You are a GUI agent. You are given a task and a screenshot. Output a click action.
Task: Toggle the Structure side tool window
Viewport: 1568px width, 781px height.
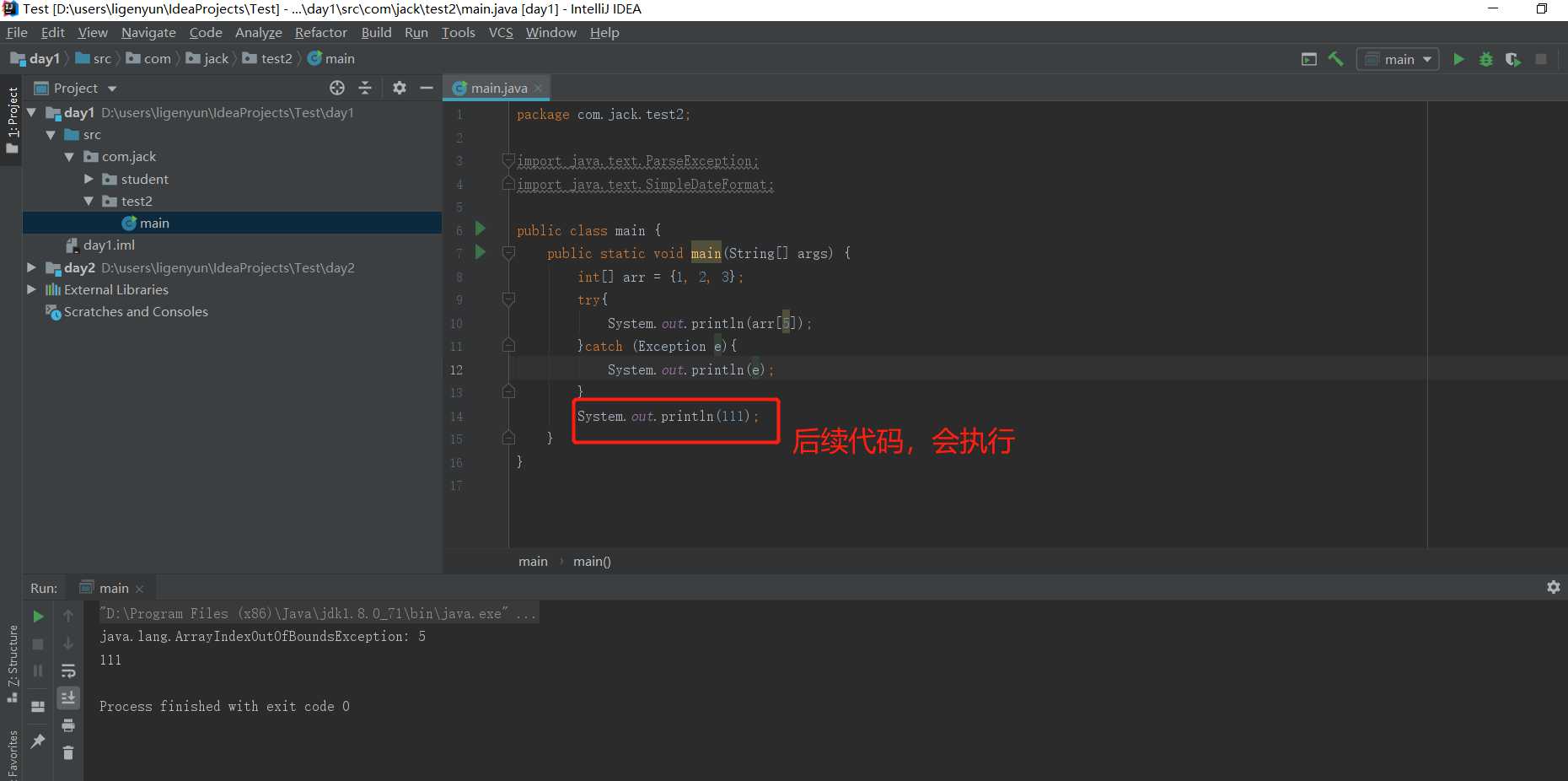click(x=12, y=662)
